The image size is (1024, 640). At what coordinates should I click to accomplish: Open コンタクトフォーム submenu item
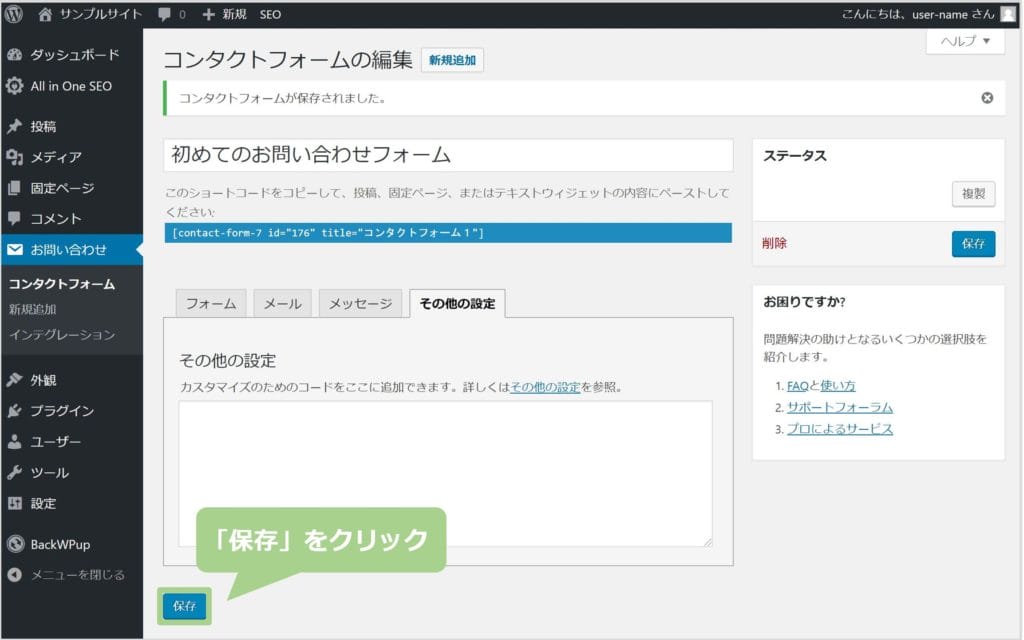[x=62, y=284]
